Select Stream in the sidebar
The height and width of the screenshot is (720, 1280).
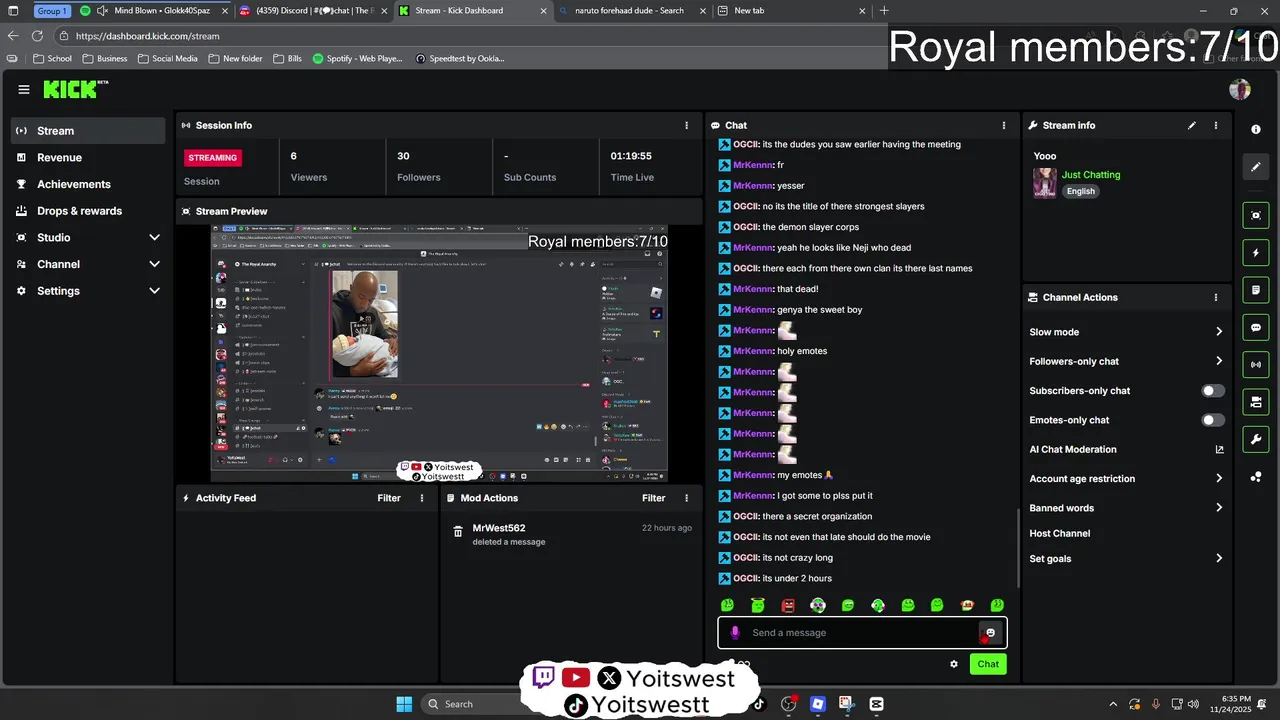(x=88, y=131)
